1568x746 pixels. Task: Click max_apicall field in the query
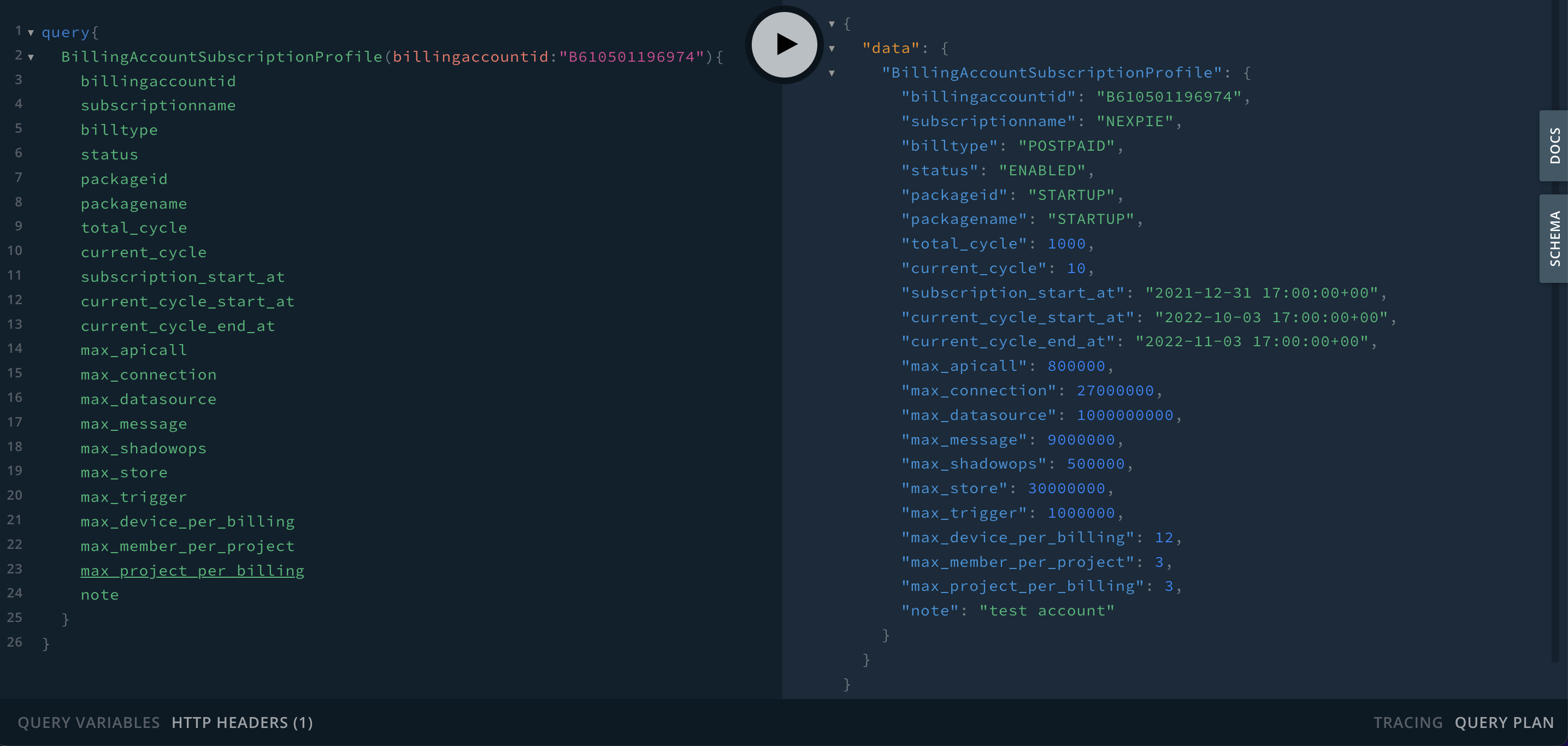coord(134,351)
